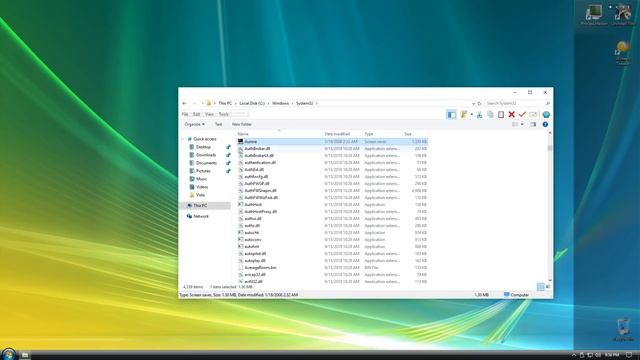This screenshot has height=360, width=640.
Task: Select the autoconv application file
Action: (332, 240)
